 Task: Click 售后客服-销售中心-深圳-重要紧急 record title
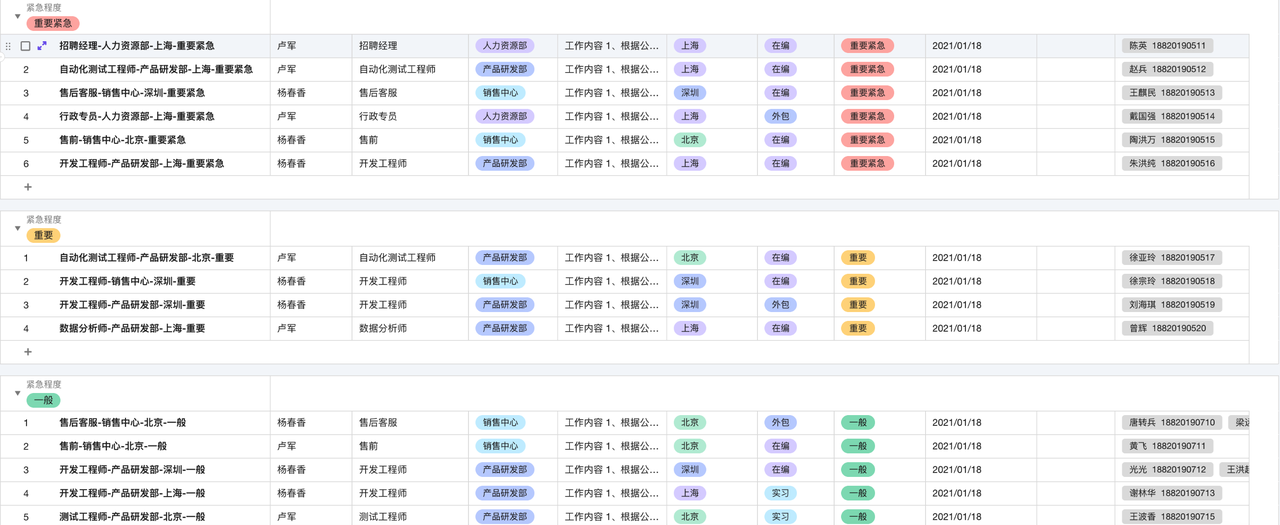pyautogui.click(x=132, y=93)
